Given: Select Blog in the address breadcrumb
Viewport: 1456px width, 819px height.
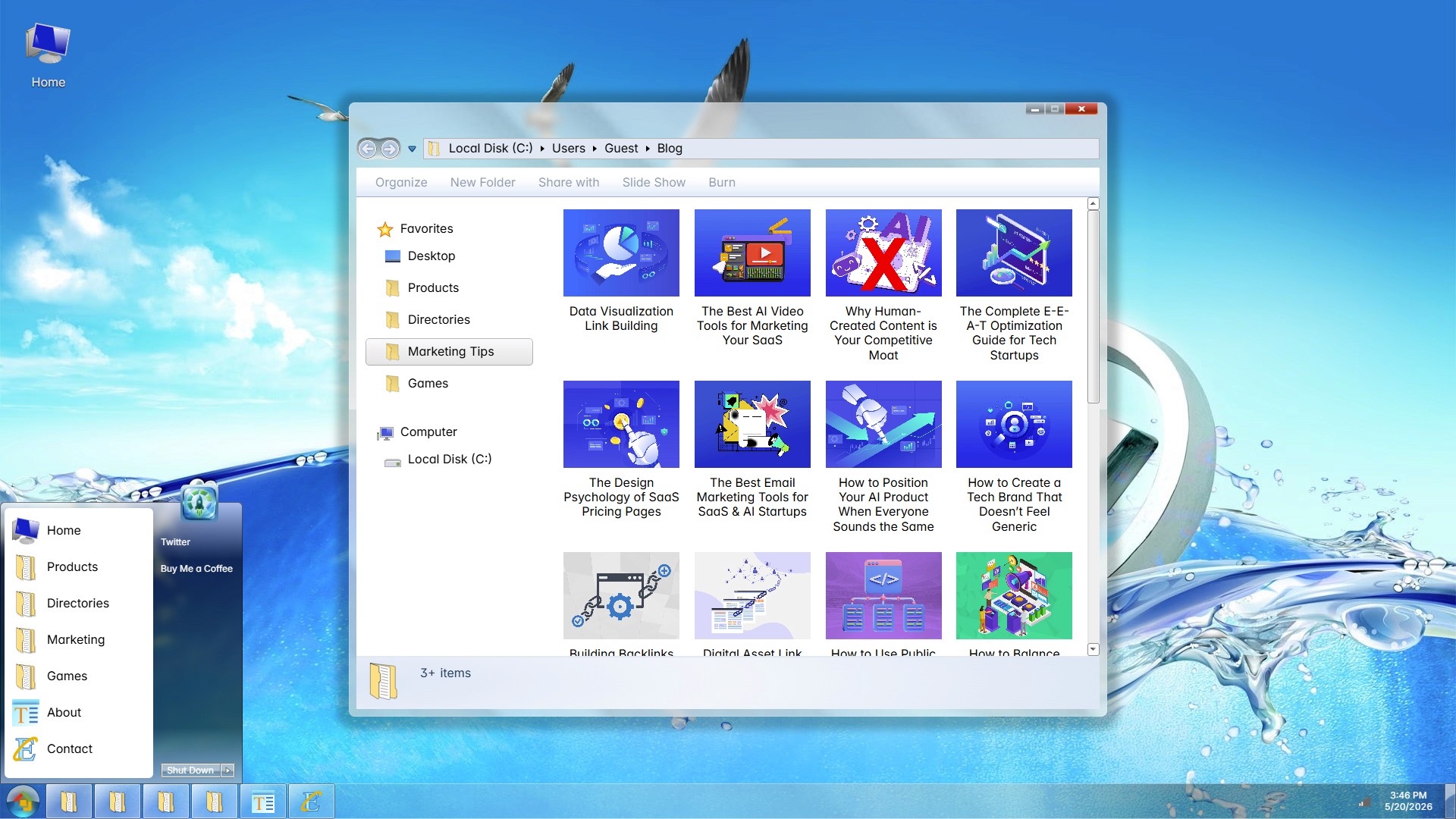Looking at the screenshot, I should pos(670,149).
